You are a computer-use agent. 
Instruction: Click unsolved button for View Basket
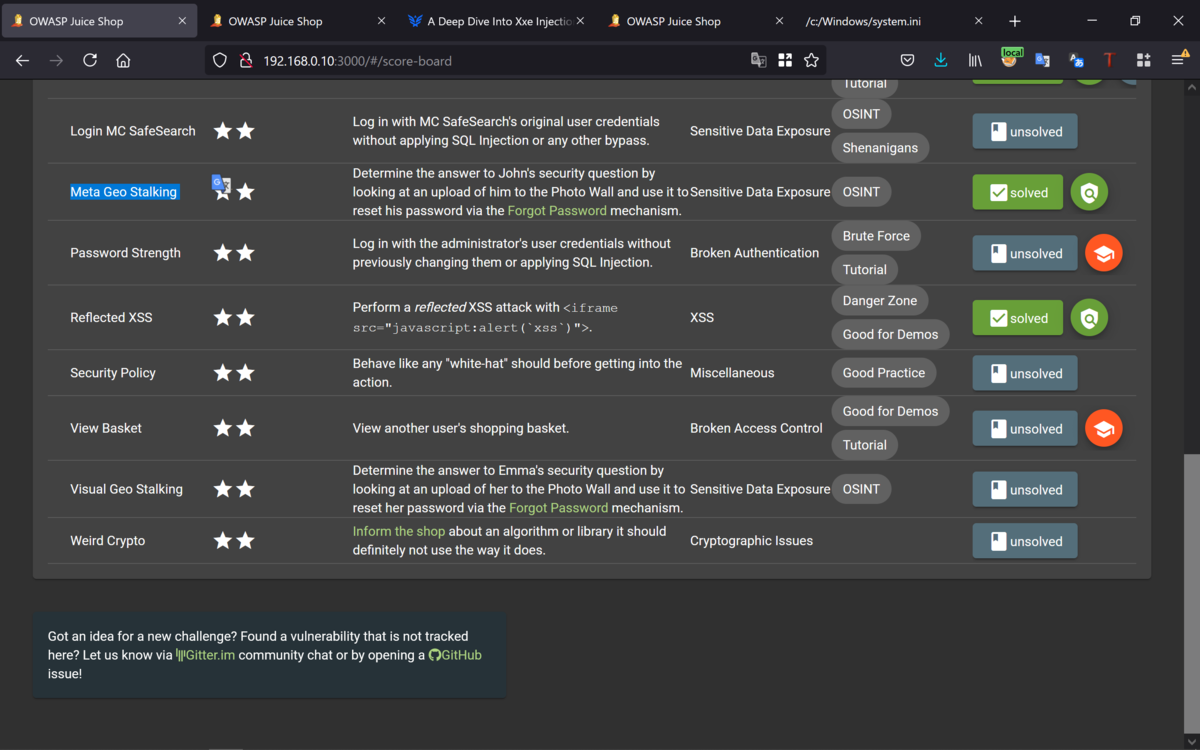(1024, 428)
